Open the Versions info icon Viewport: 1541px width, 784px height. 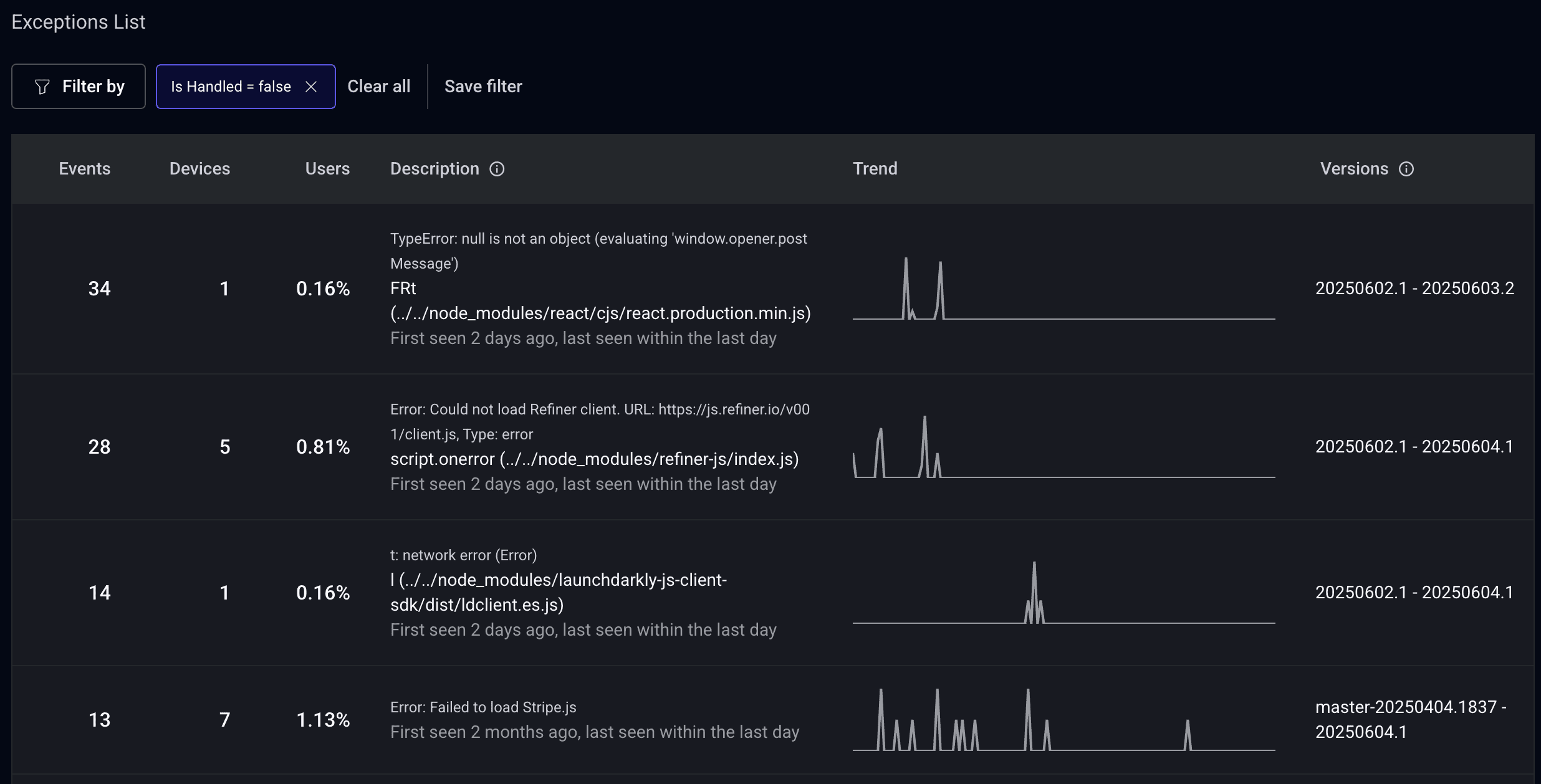[1406, 169]
